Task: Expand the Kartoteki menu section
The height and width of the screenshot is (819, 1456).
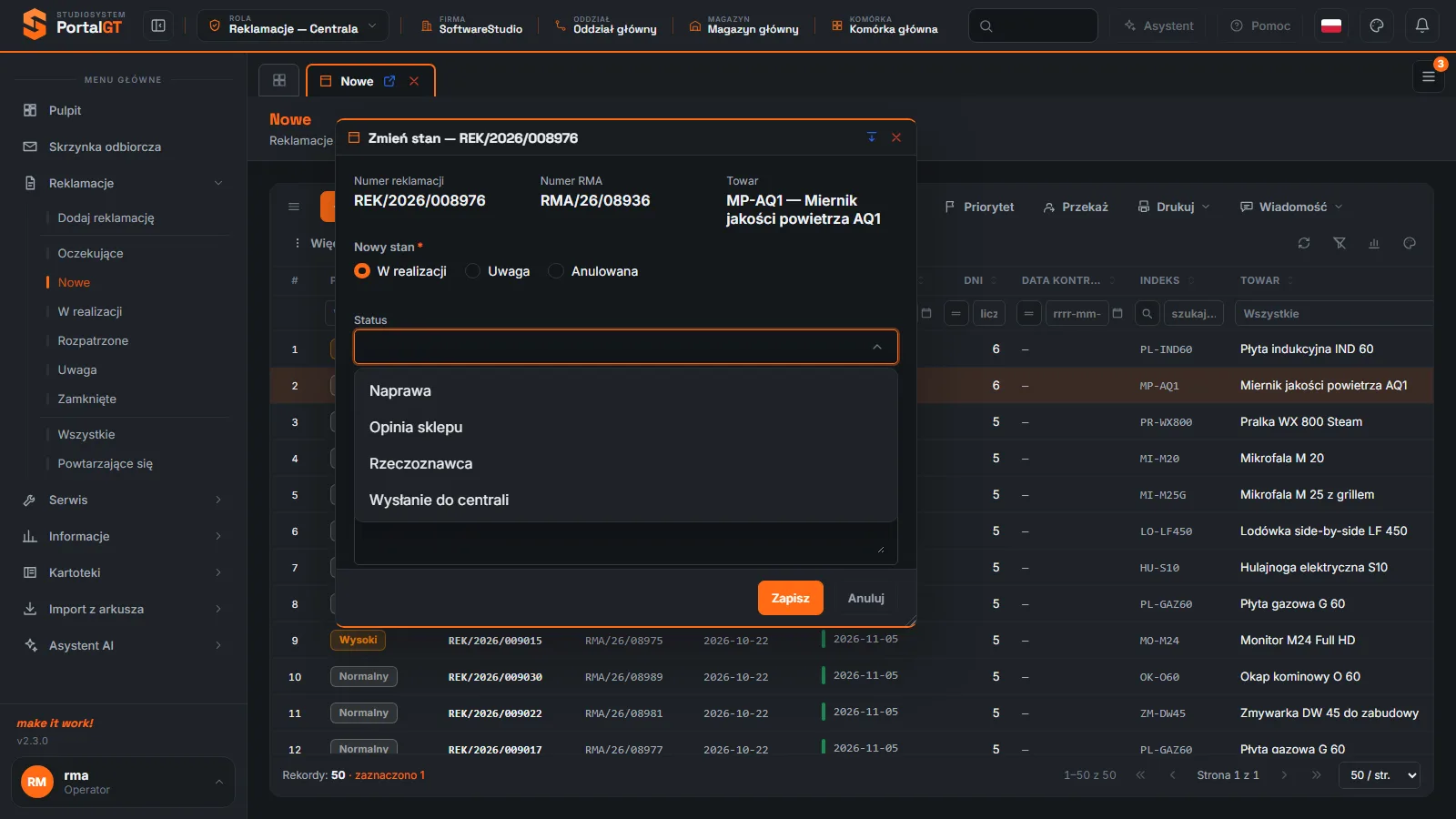Action: (x=124, y=572)
